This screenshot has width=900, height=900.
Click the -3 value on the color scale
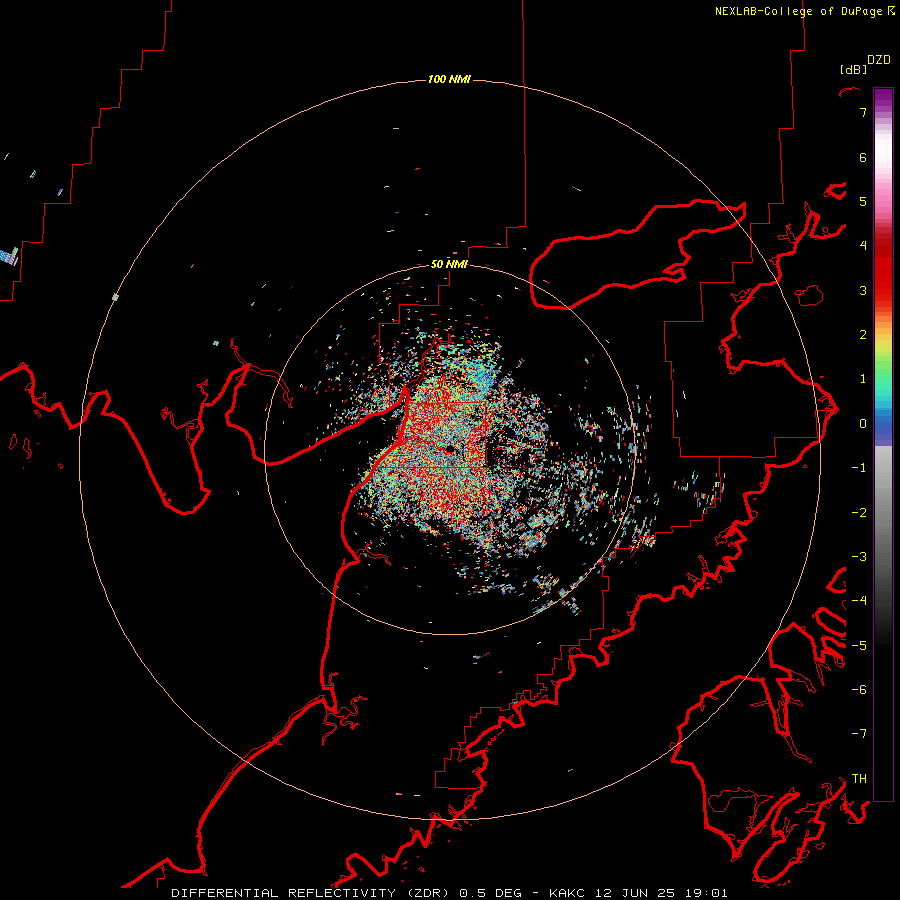859,557
